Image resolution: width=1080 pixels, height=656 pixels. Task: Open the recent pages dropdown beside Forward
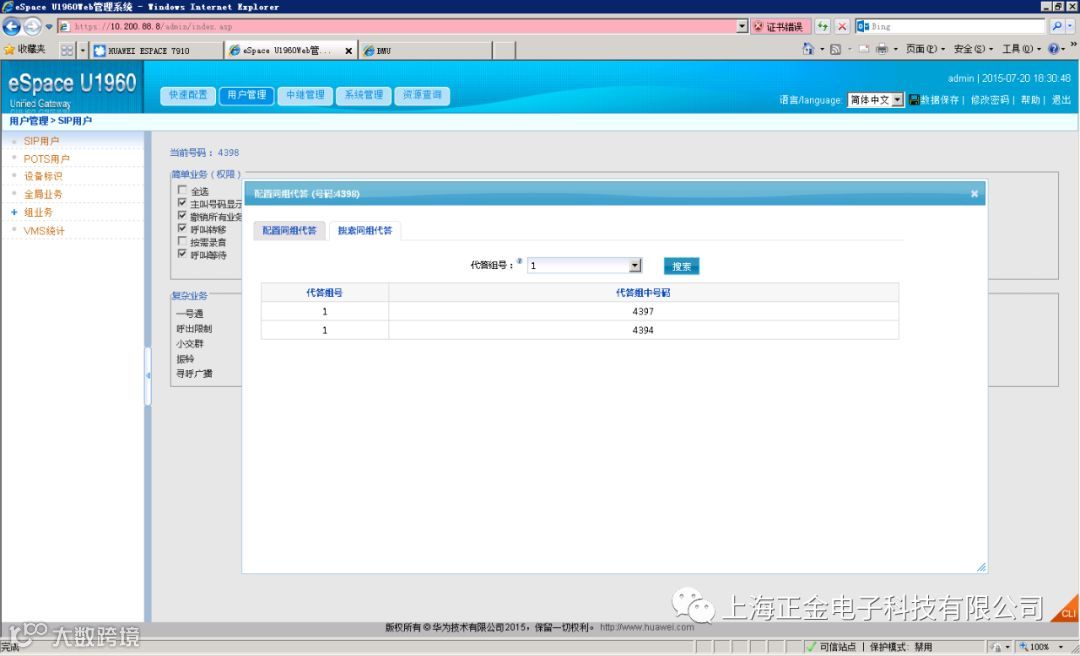(x=49, y=27)
